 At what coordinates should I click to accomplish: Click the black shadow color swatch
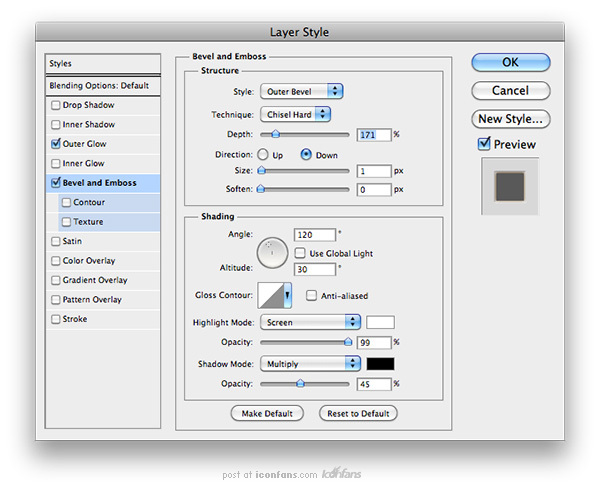pyautogui.click(x=380, y=364)
